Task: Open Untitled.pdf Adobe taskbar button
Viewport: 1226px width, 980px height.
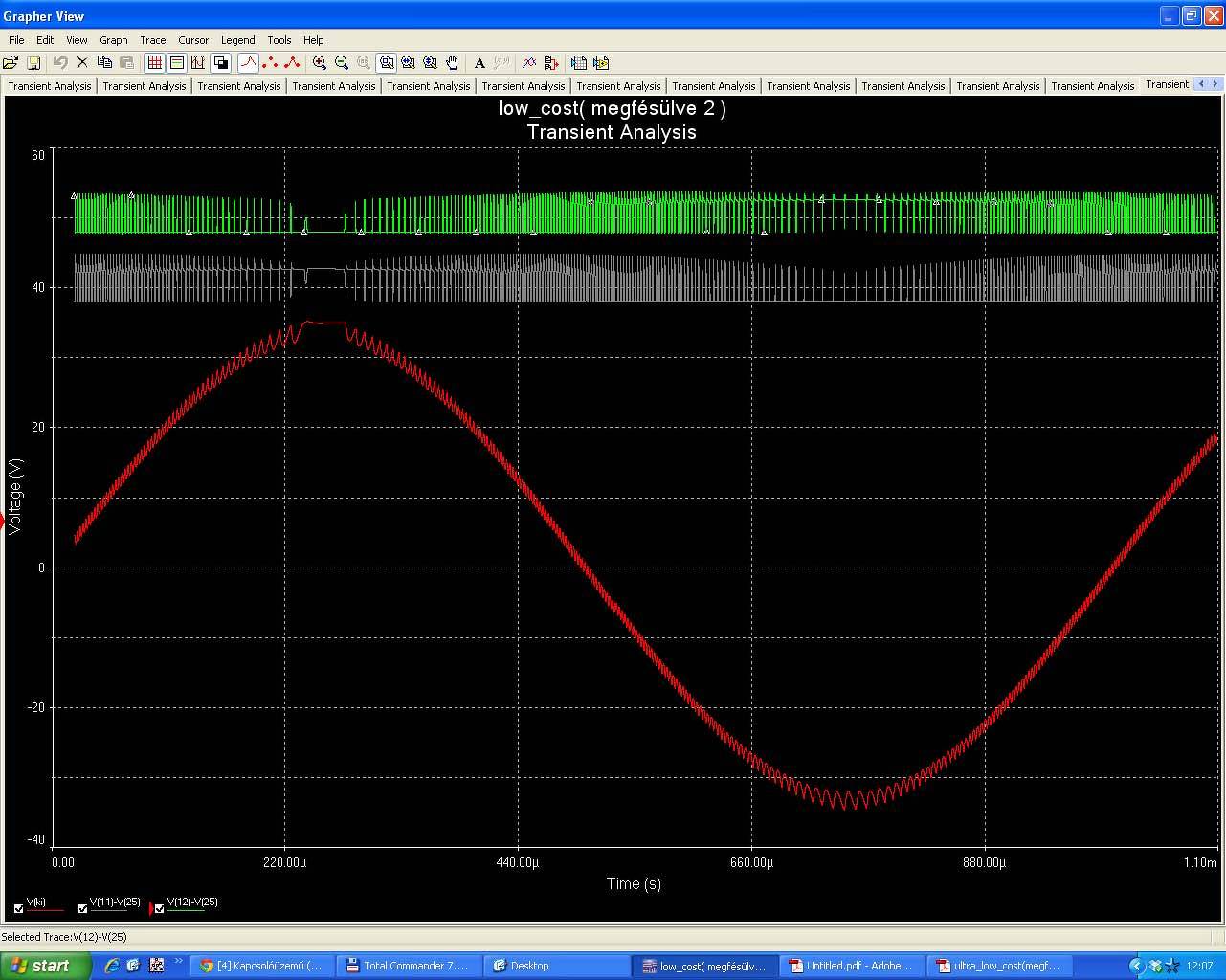Action: tap(854, 966)
